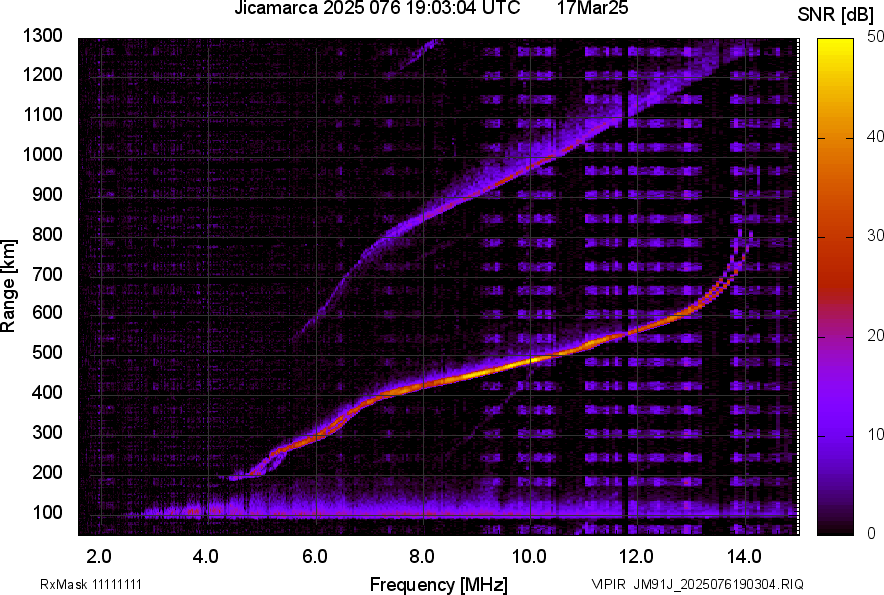Click the Frequency [MHz] axis label

(439, 584)
